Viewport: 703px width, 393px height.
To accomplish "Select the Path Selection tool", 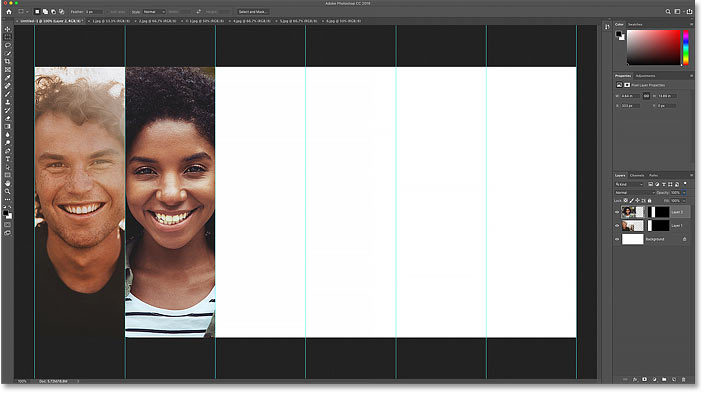I will pos(8,167).
